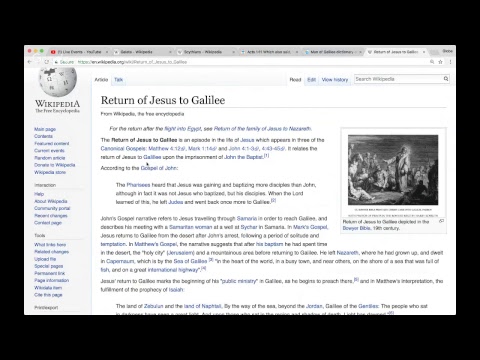This screenshot has height=360, width=480.
Task: Follow the Judea link
Action: tap(176, 202)
